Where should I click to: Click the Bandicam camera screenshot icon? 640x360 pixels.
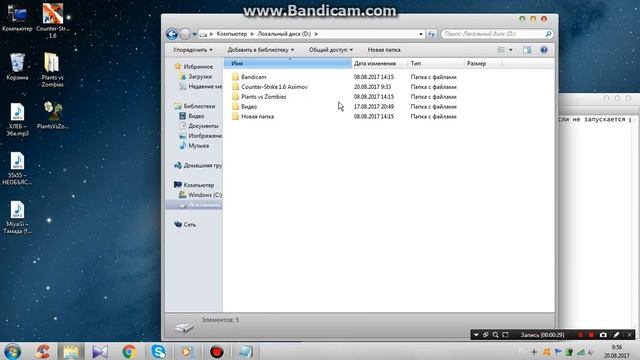coord(603,335)
